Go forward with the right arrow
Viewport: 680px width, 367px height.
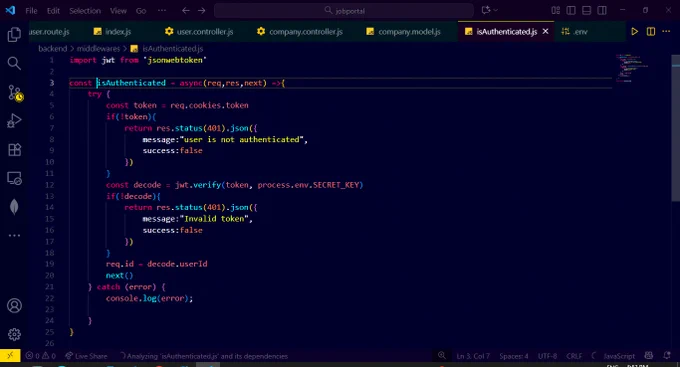(x=202, y=10)
